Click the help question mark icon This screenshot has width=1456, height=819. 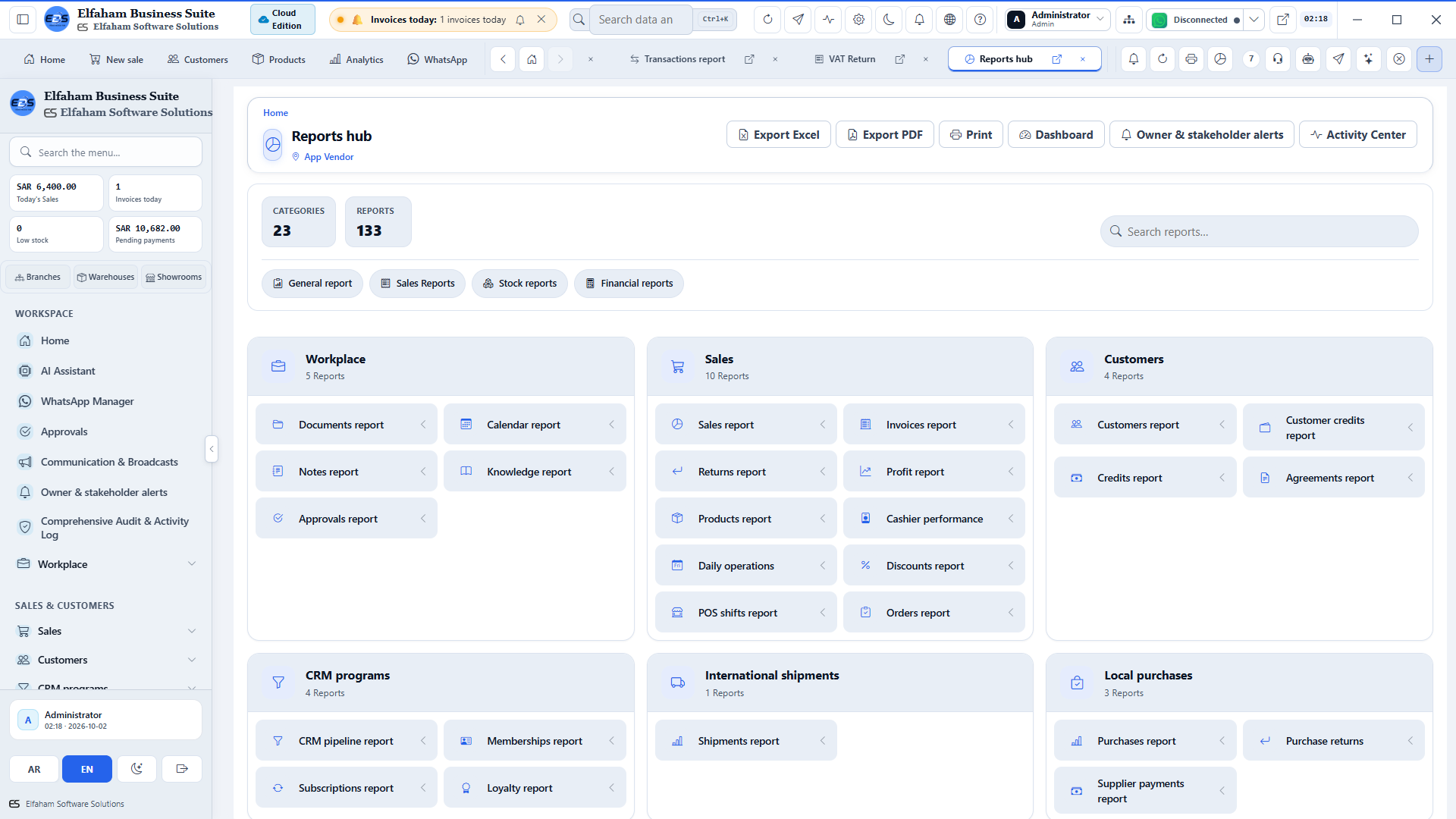(x=980, y=20)
